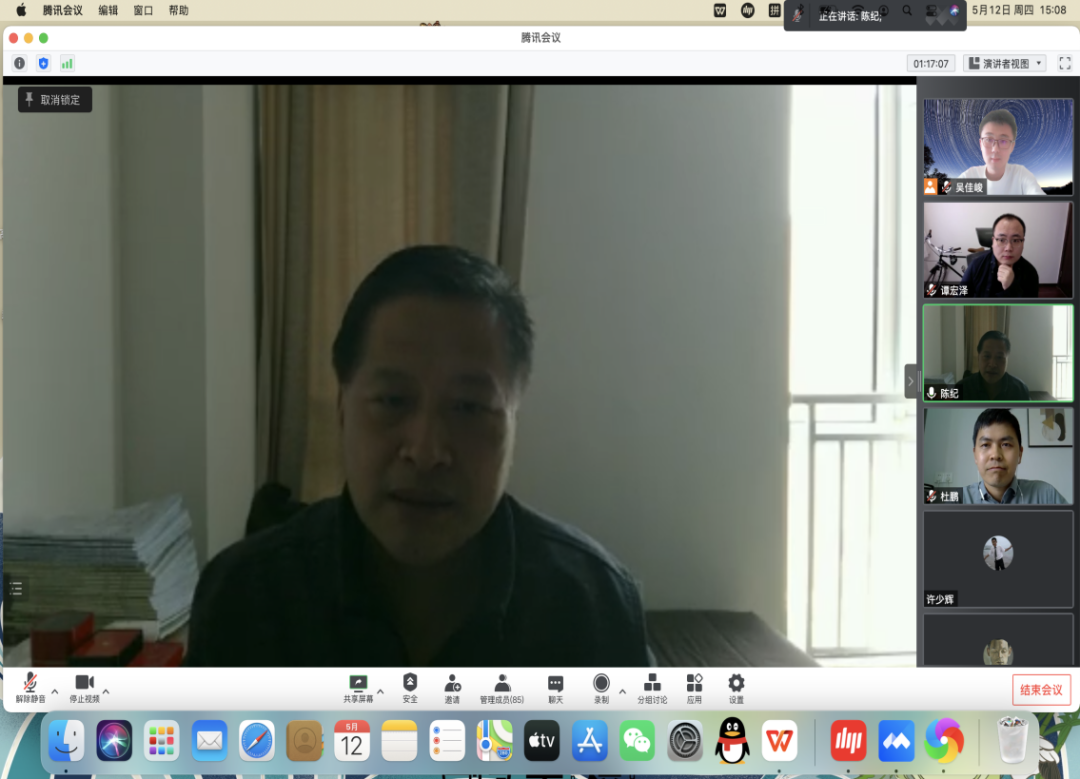Click the share screen icon
The image size is (1080, 779).
(x=358, y=684)
